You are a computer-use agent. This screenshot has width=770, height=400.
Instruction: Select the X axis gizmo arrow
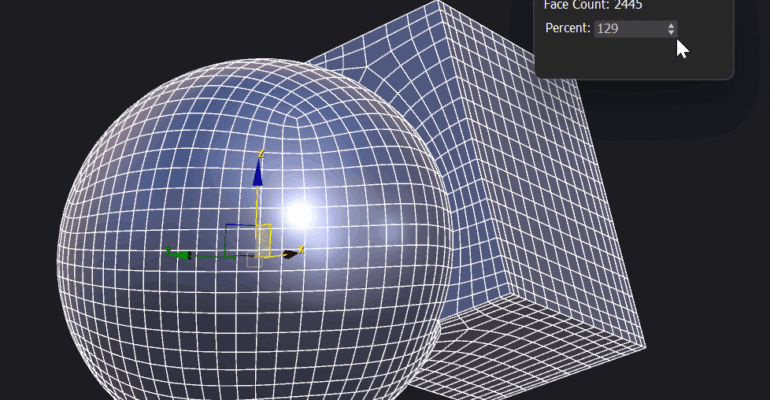pyautogui.click(x=290, y=254)
